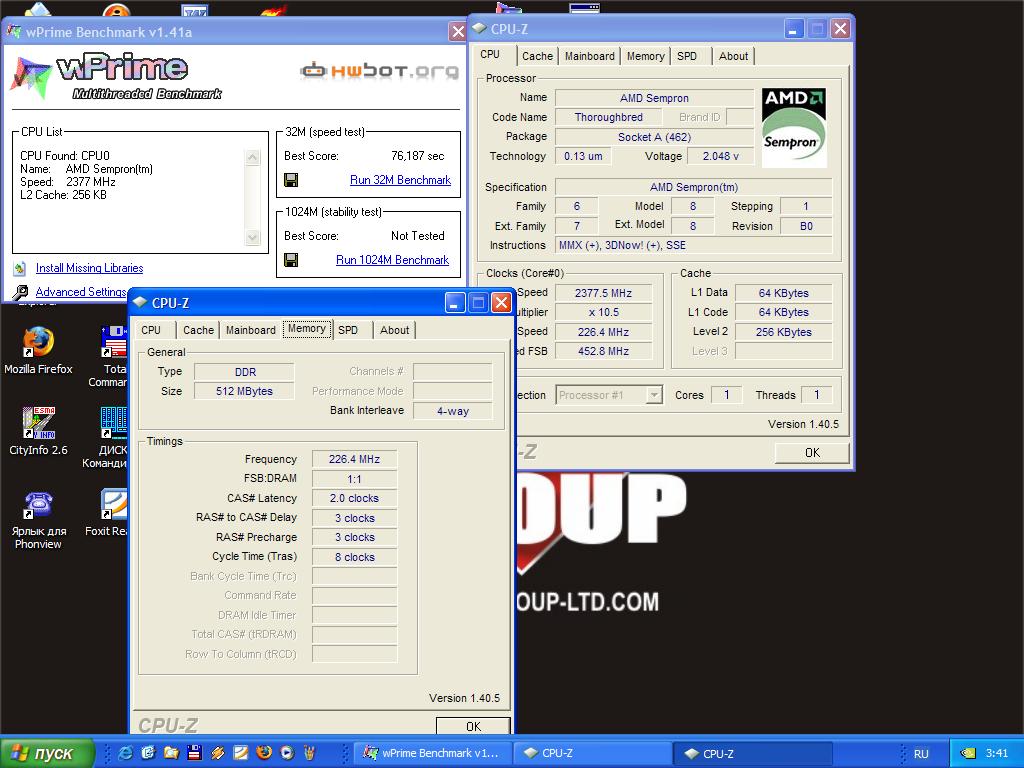
Task: Click the Outlook Express quick launch icon
Action: (x=148, y=752)
